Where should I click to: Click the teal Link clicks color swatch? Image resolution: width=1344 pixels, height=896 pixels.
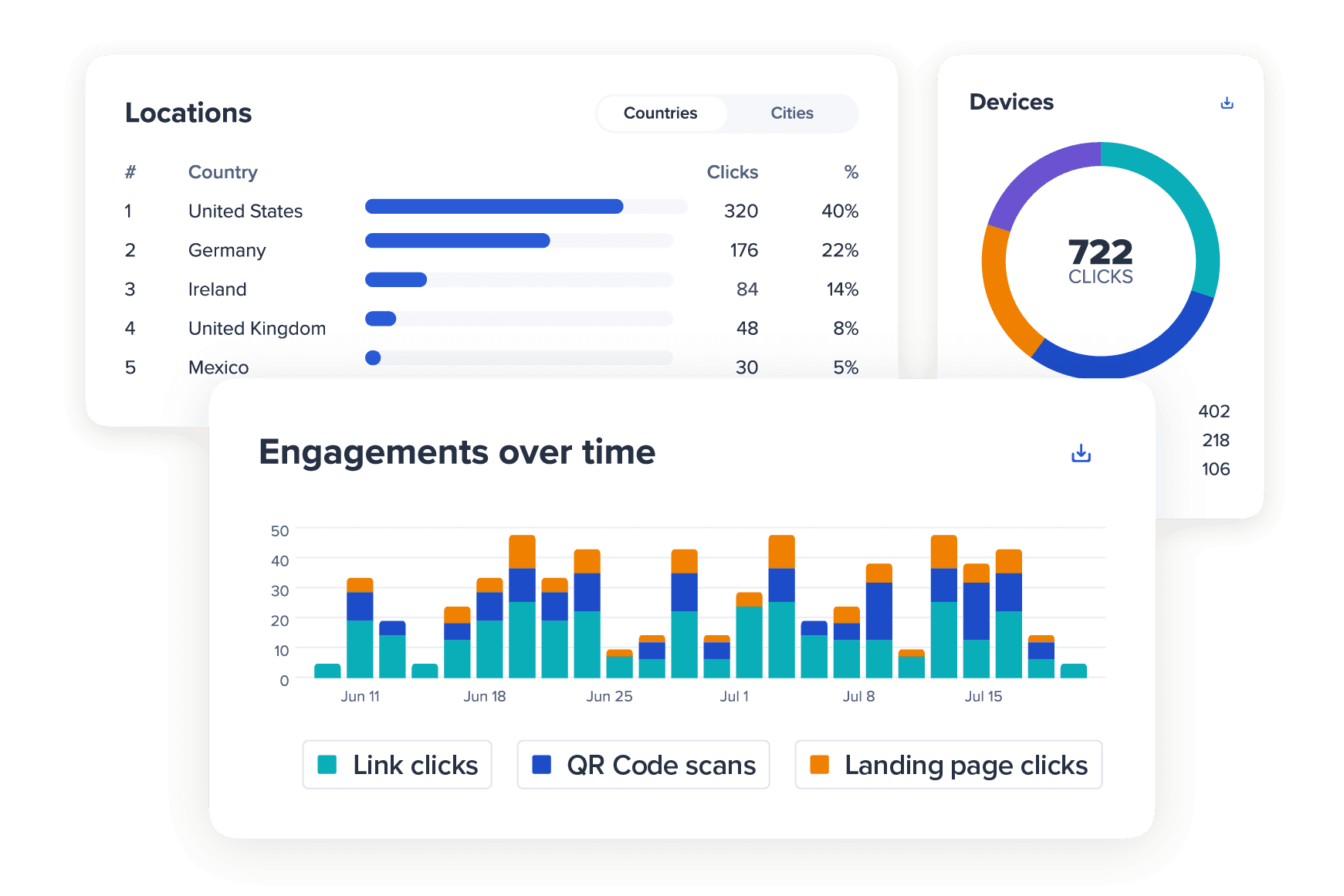pyautogui.click(x=327, y=765)
